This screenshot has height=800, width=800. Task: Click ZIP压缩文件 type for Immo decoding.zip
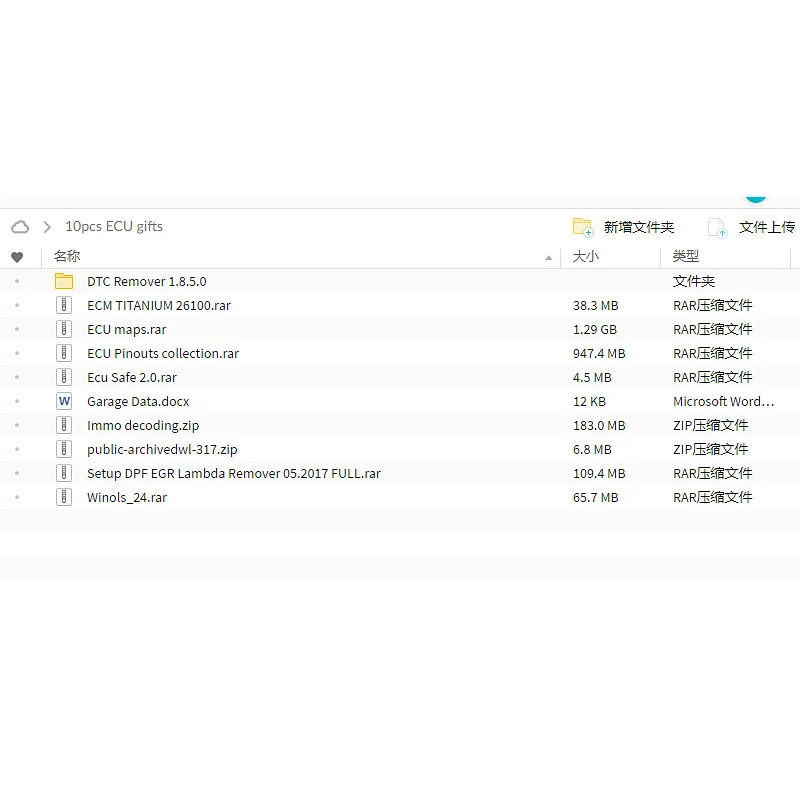710,426
